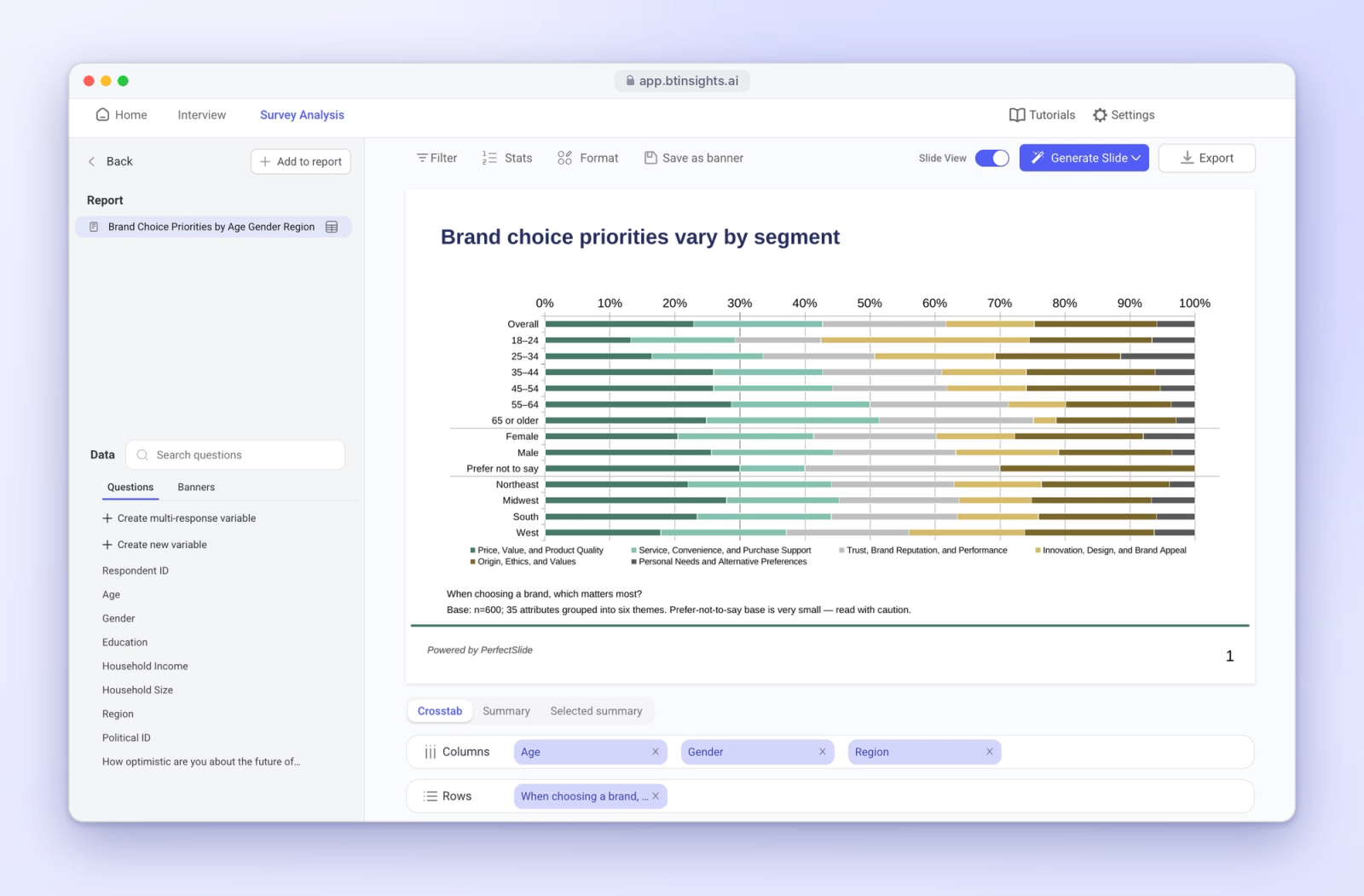Click the Filter icon in toolbar
The image size is (1364, 896).
[422, 158]
